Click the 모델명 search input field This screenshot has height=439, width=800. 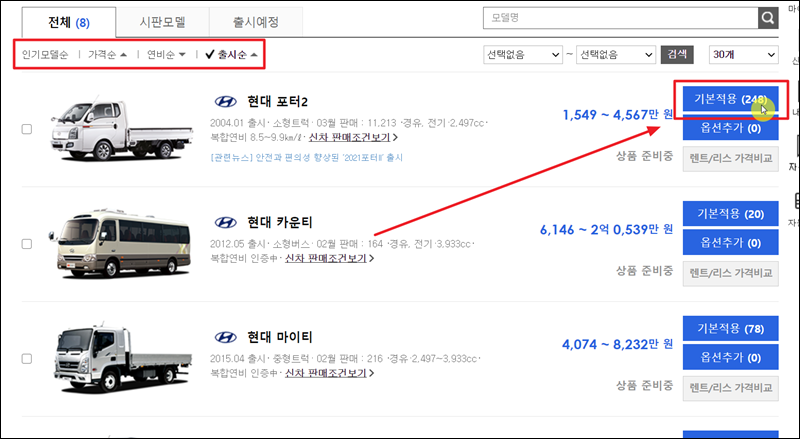click(x=620, y=18)
